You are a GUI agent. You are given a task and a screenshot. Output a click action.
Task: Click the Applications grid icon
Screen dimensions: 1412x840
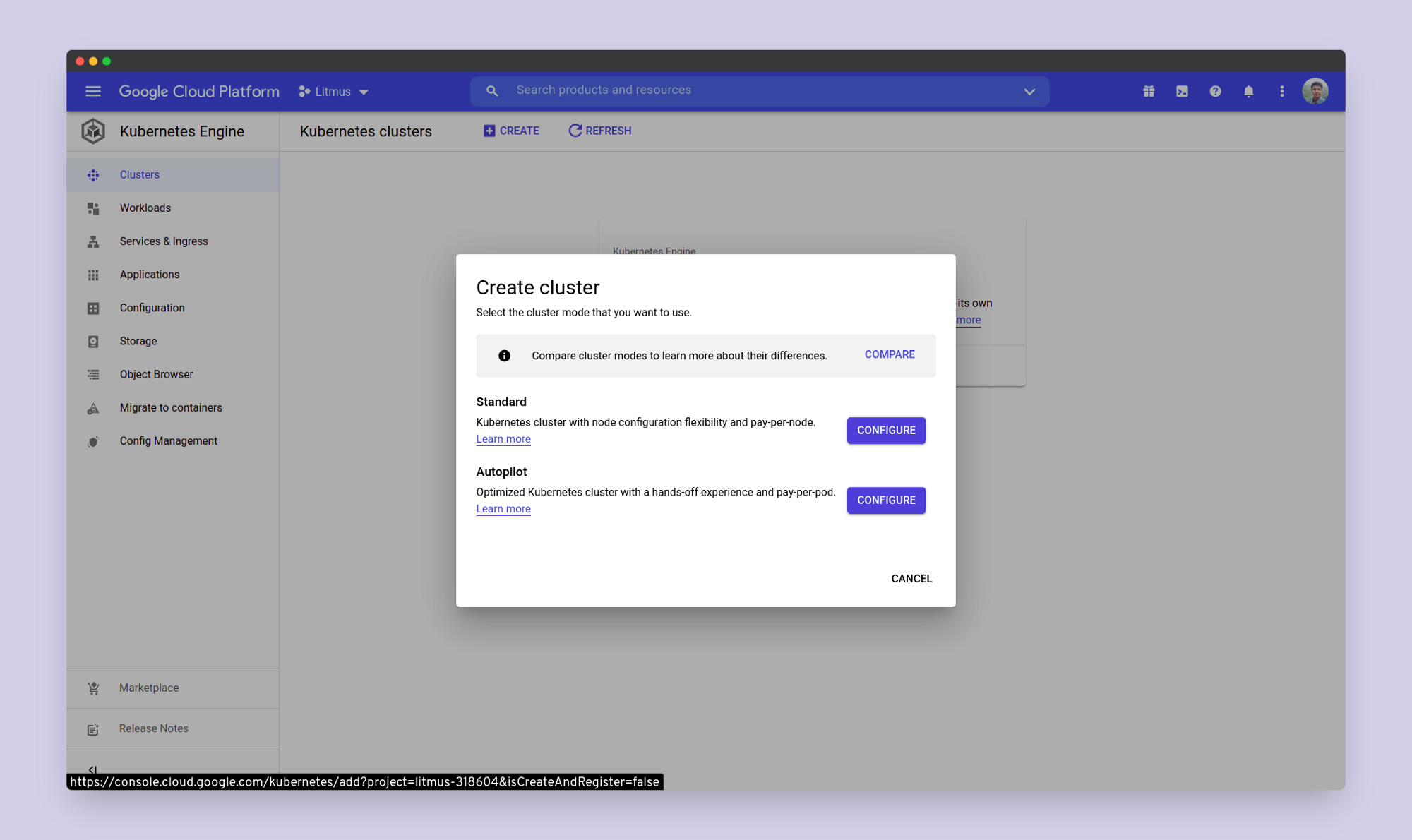[x=93, y=275]
